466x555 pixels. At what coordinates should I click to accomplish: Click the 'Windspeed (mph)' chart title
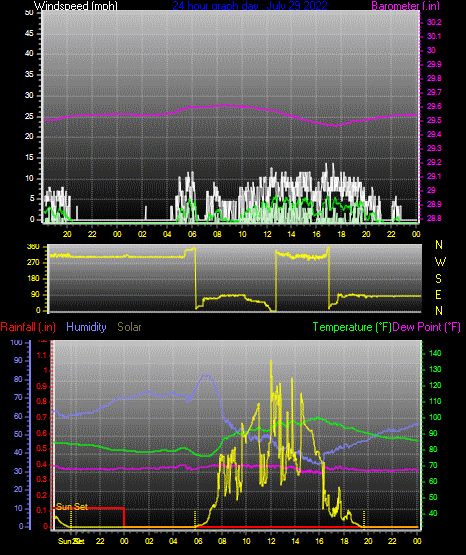pyautogui.click(x=75, y=5)
